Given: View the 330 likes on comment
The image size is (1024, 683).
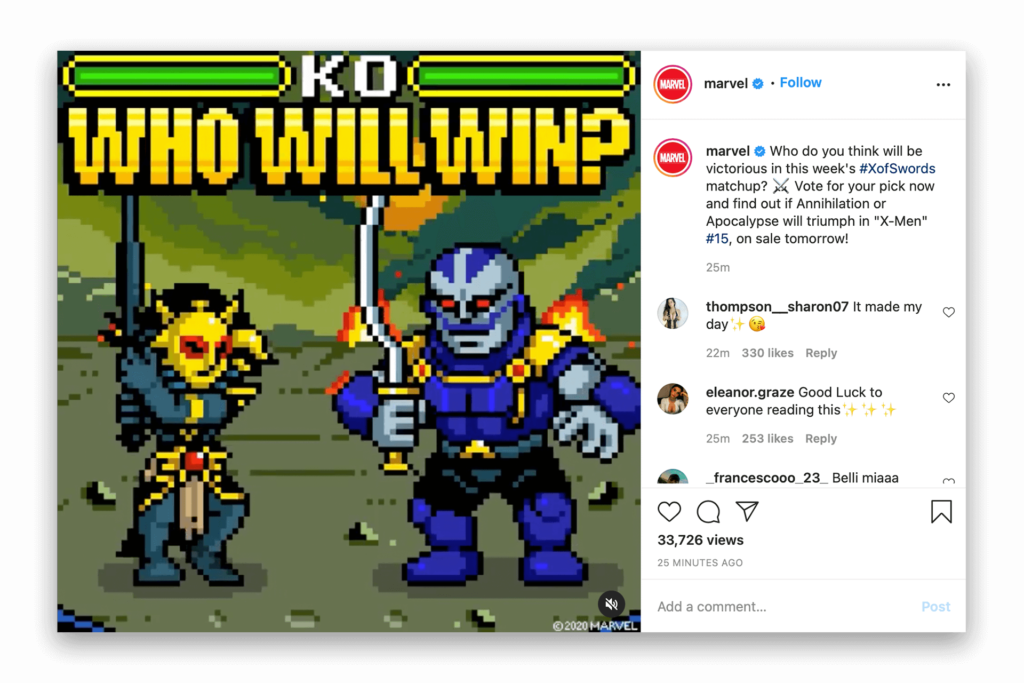Looking at the screenshot, I should [x=767, y=353].
